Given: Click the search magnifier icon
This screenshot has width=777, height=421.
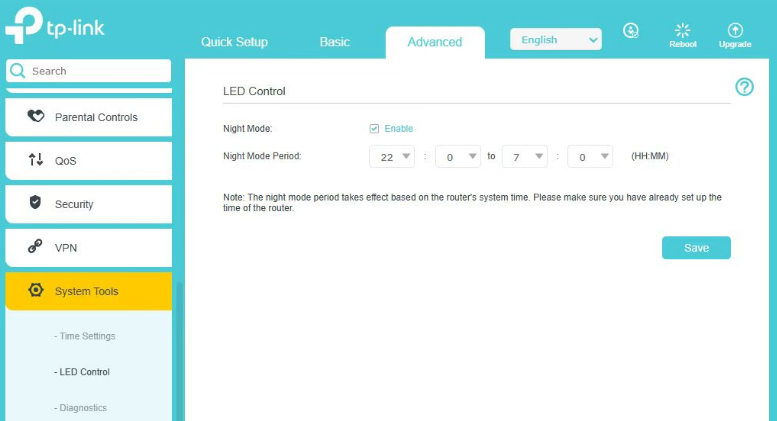Looking at the screenshot, I should pos(17,71).
